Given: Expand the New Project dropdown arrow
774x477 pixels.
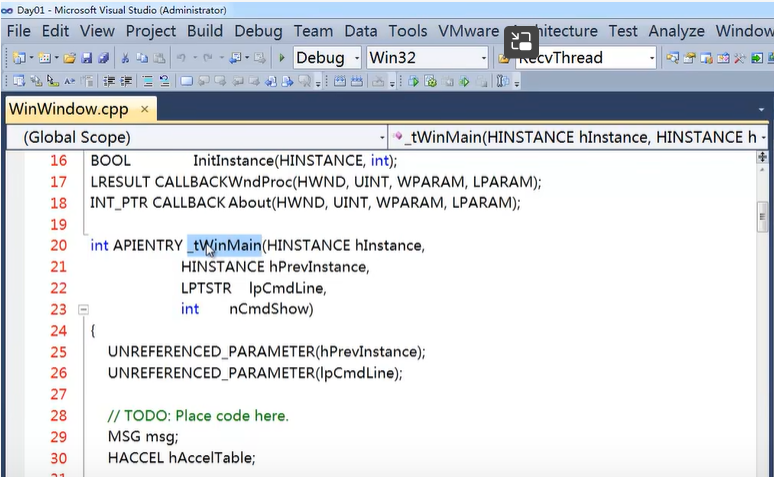Looking at the screenshot, I should 31,58.
